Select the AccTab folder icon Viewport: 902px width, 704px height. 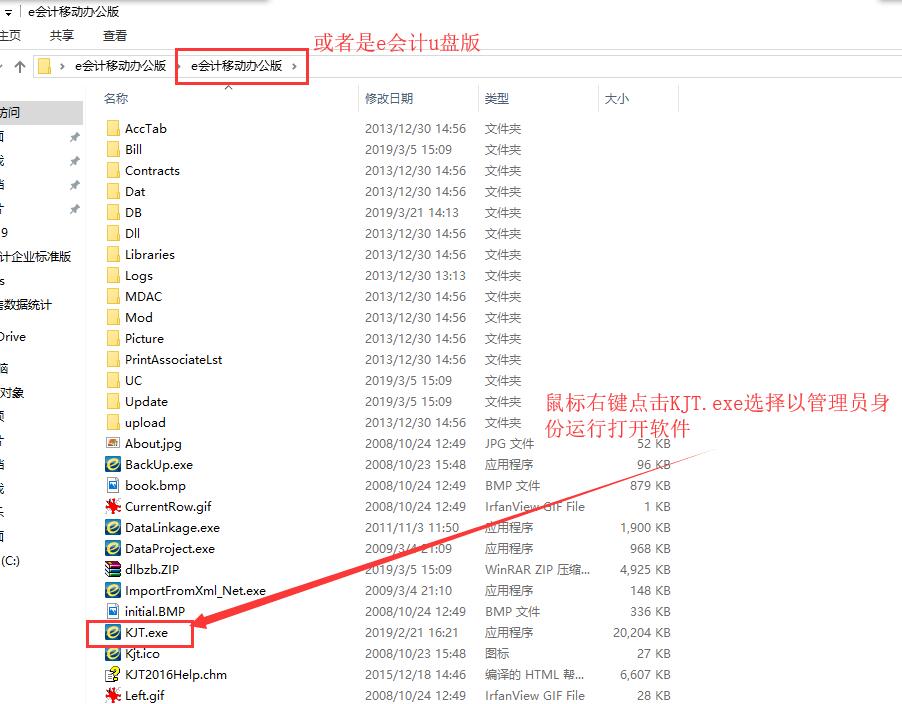point(113,128)
